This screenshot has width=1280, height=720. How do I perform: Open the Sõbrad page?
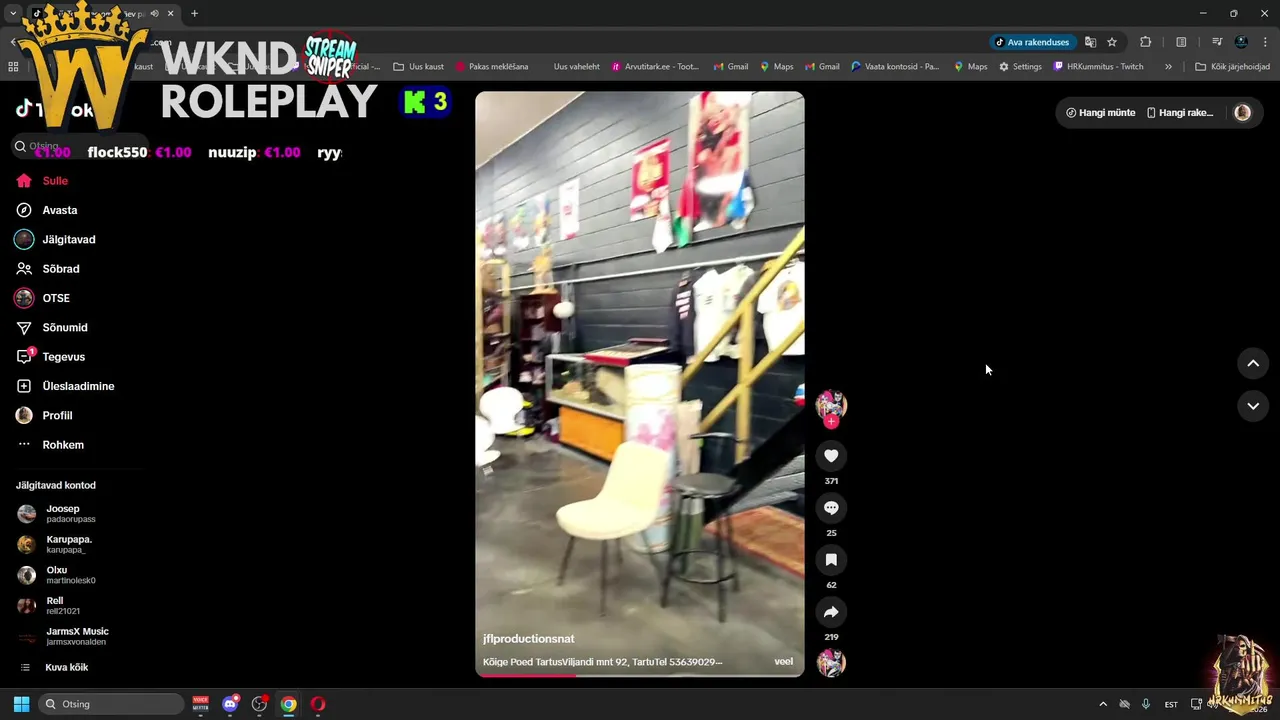click(47, 269)
